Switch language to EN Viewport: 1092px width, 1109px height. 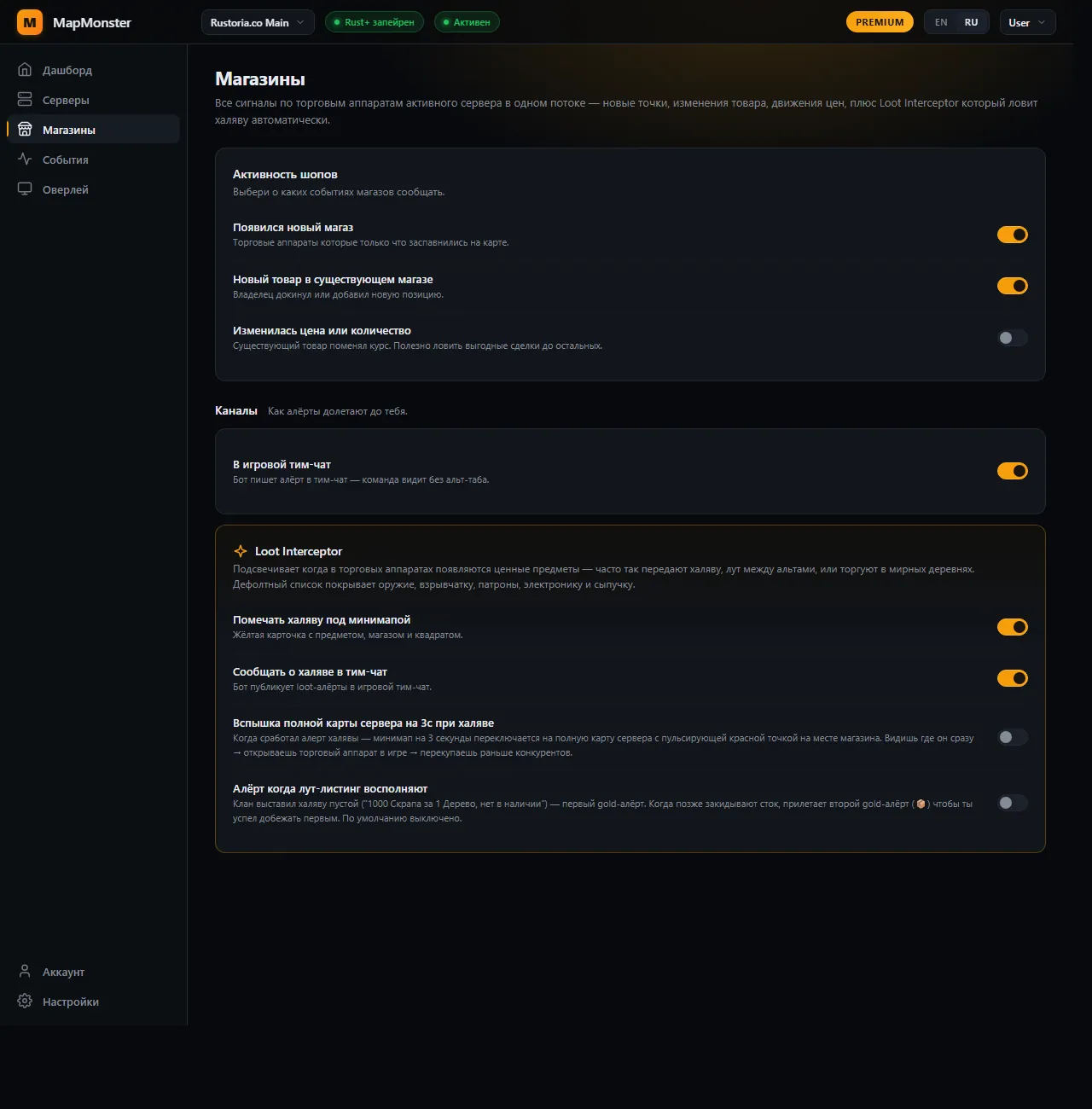(x=941, y=22)
